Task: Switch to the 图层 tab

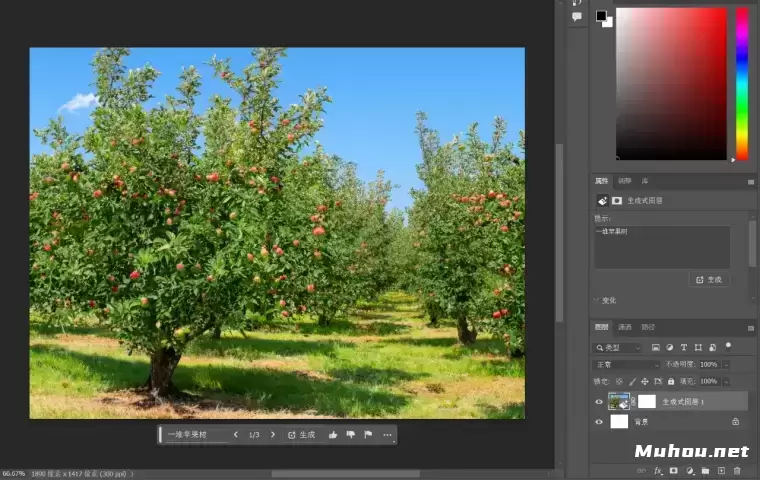Action: click(x=602, y=327)
